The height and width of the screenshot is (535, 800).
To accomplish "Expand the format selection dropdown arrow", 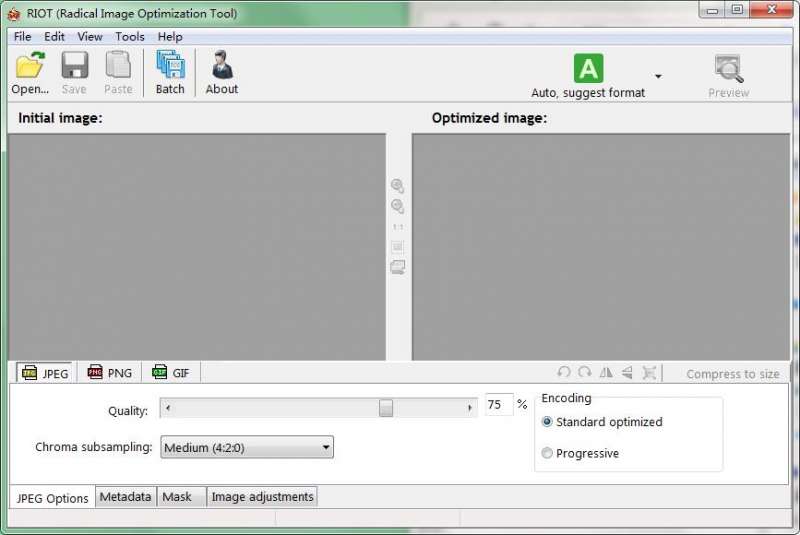I will [658, 77].
